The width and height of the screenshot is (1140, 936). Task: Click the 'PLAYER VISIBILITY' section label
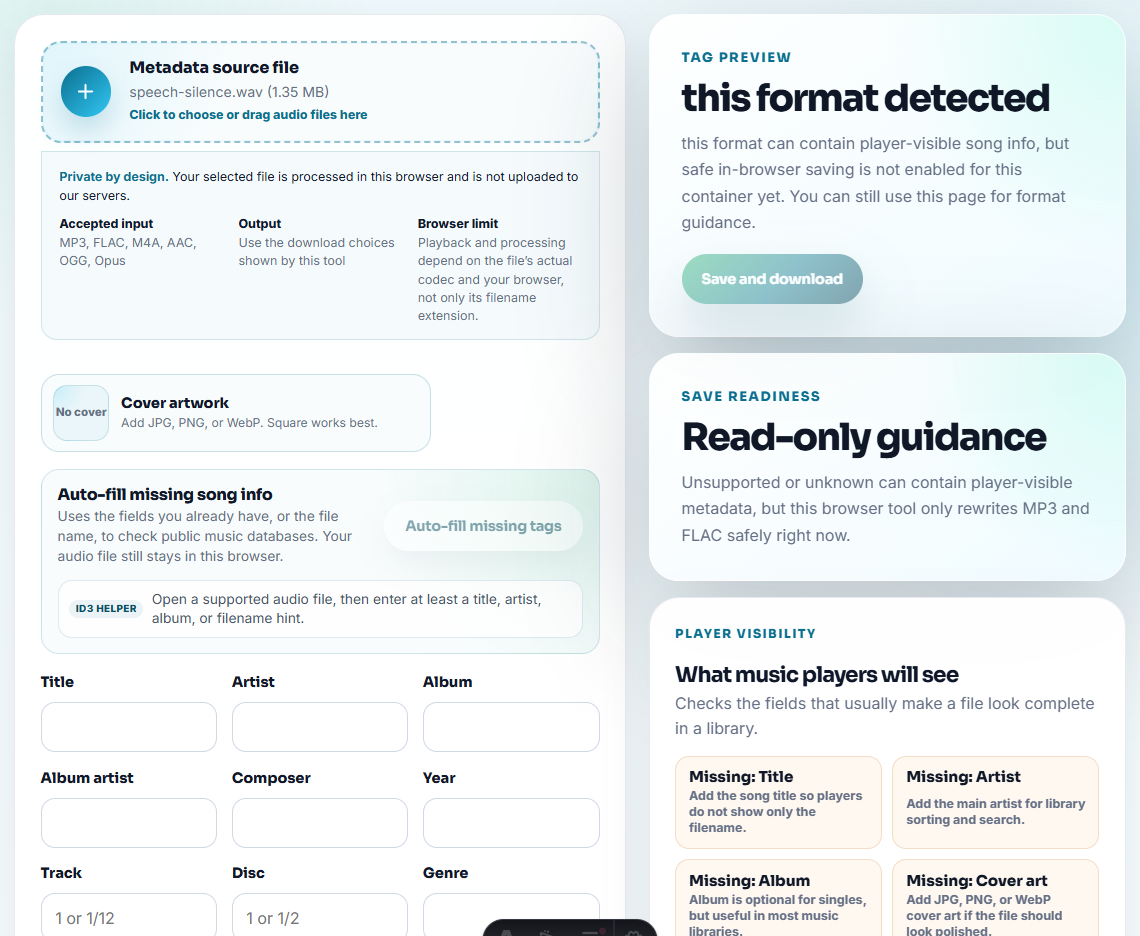tap(745, 633)
